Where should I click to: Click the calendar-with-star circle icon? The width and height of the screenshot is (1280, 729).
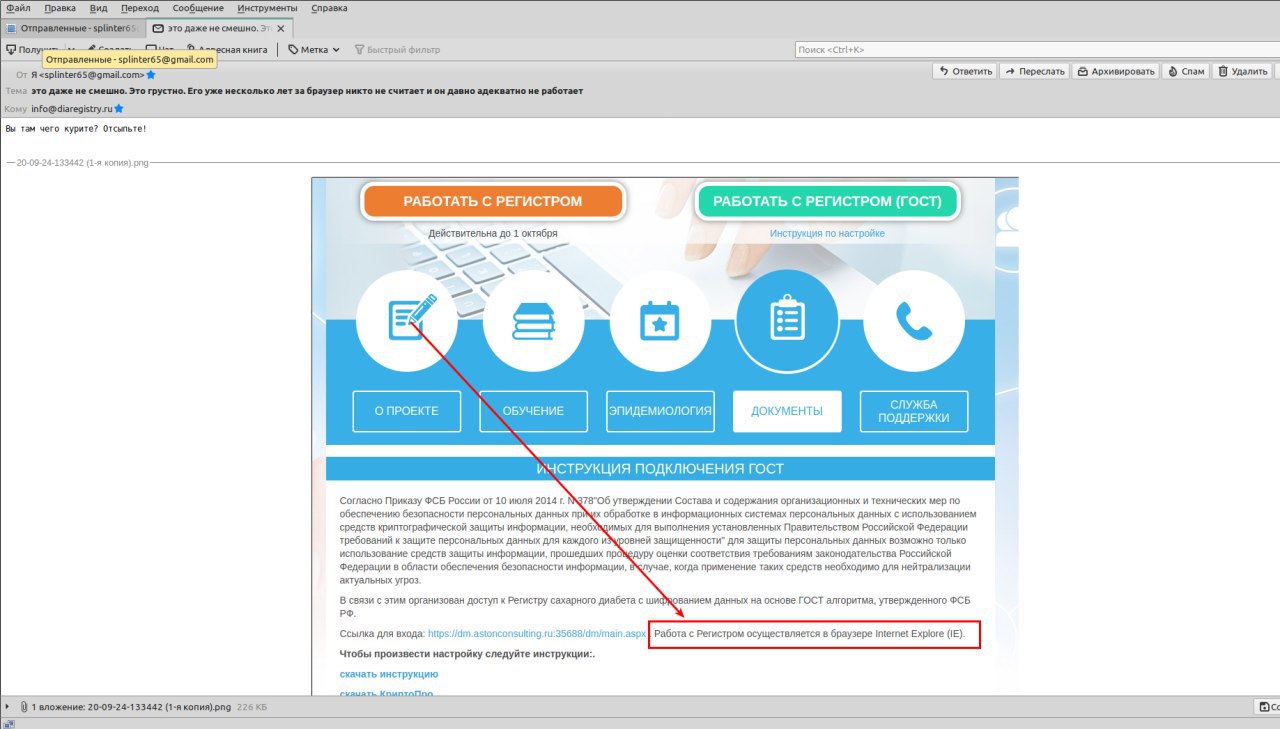point(660,320)
